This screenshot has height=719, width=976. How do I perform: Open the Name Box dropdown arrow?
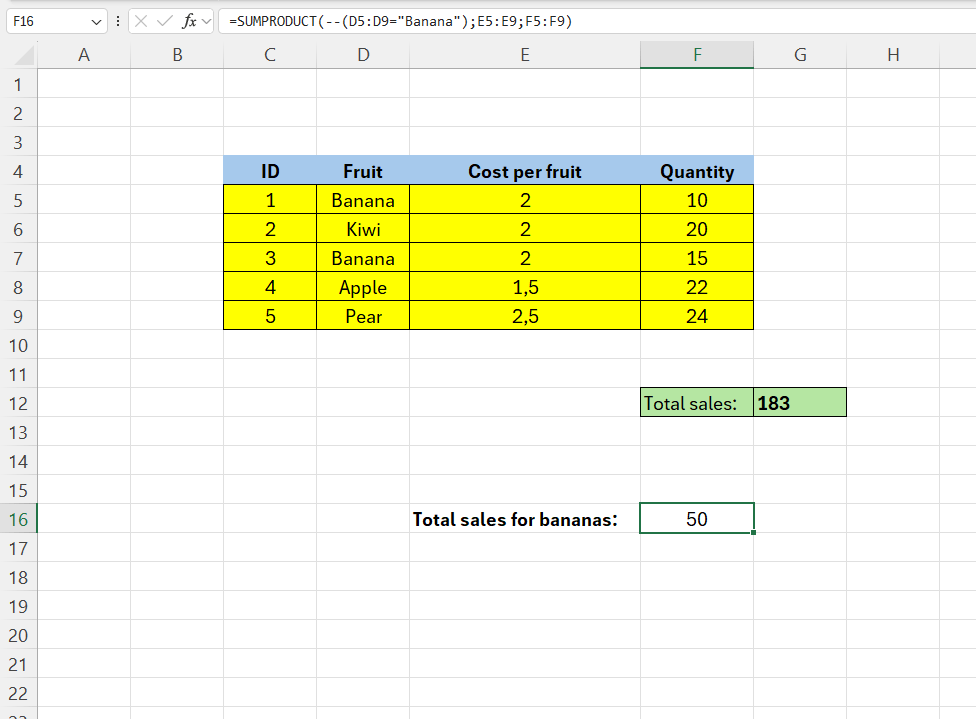point(96,21)
